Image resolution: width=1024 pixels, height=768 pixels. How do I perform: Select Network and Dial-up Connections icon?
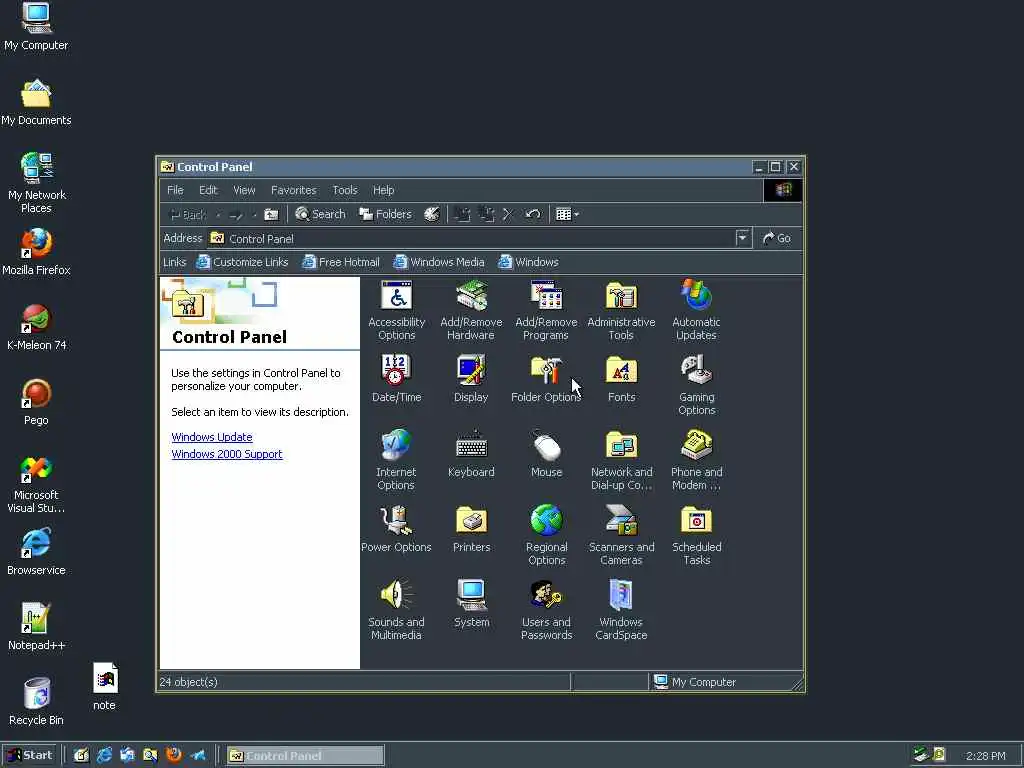tap(621, 460)
